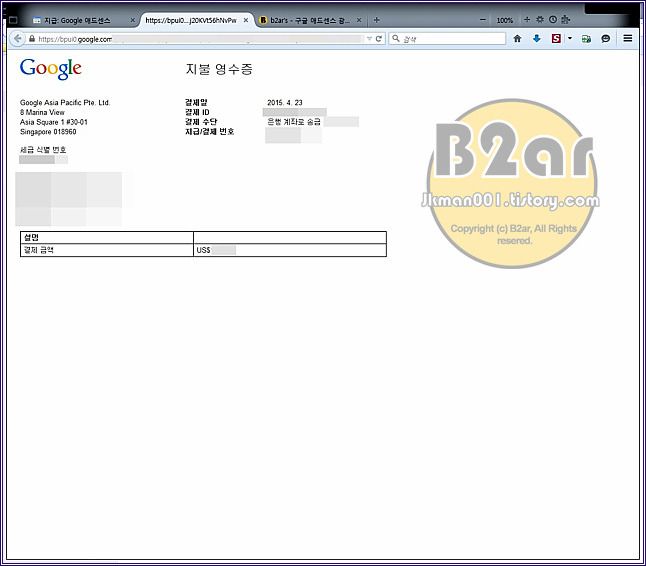
Task: Click the Asia Square 1 #30-01 line
Action: (54, 122)
